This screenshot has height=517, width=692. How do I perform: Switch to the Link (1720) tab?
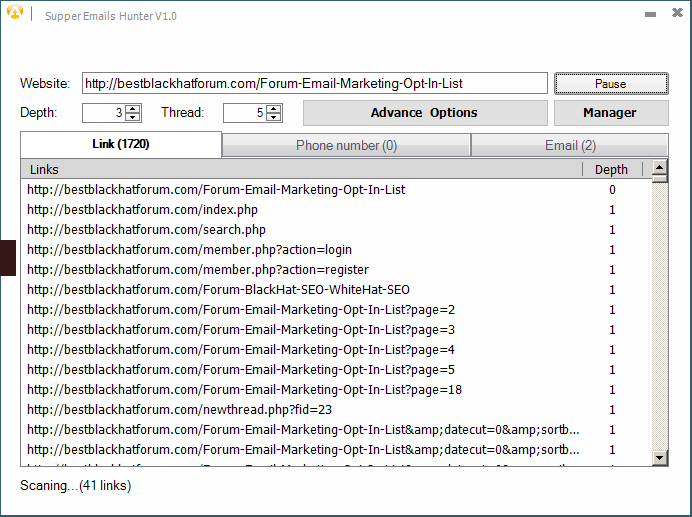[x=121, y=144]
